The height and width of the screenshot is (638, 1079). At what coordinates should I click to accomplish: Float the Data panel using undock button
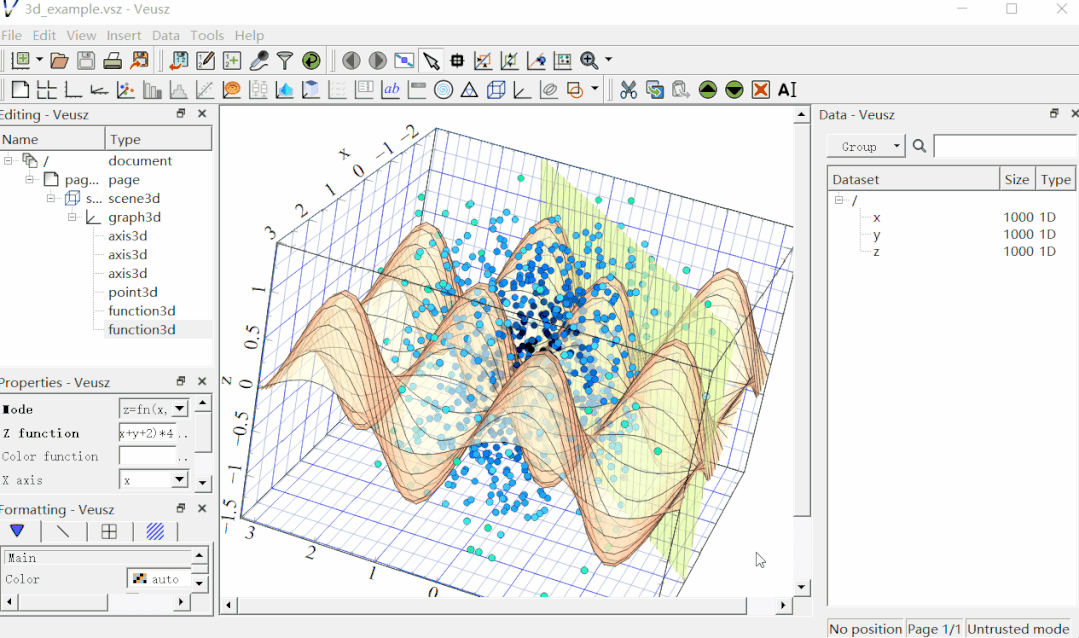click(1054, 114)
